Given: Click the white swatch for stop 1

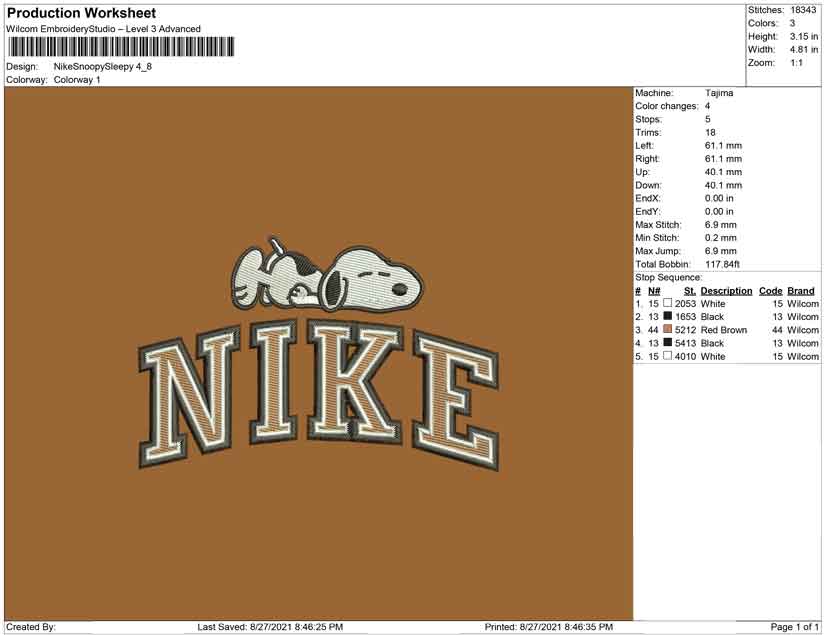Looking at the screenshot, I should (668, 303).
